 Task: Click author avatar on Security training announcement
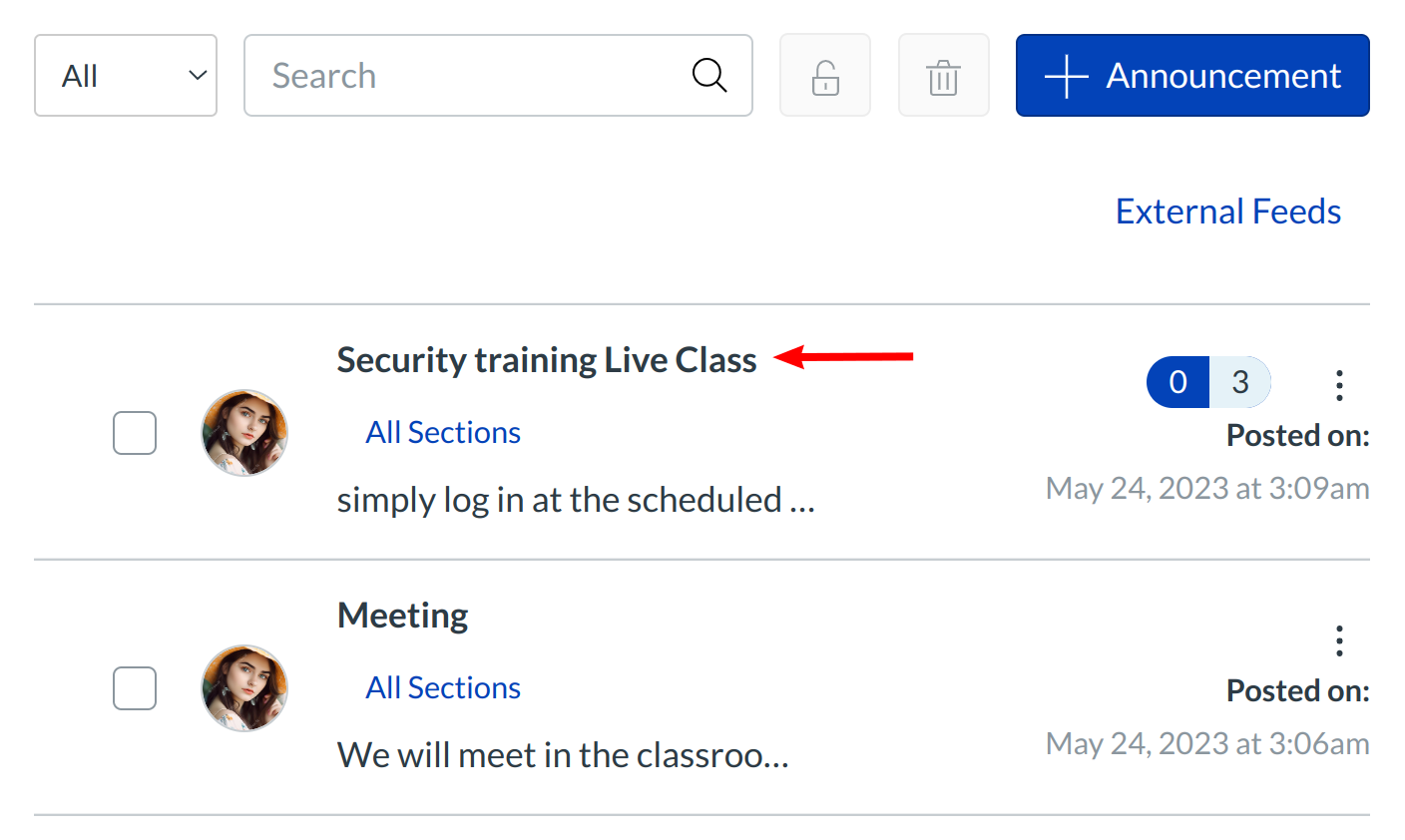(x=244, y=433)
